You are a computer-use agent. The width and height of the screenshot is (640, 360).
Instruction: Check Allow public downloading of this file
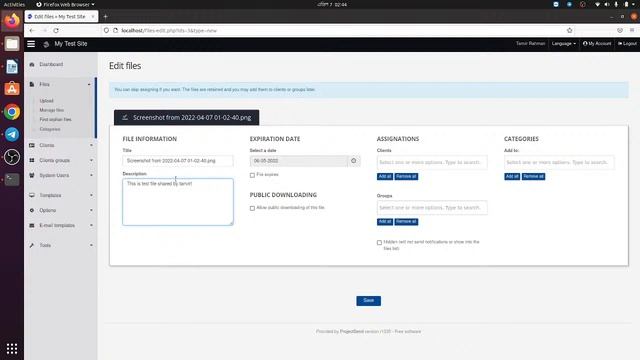click(252, 208)
